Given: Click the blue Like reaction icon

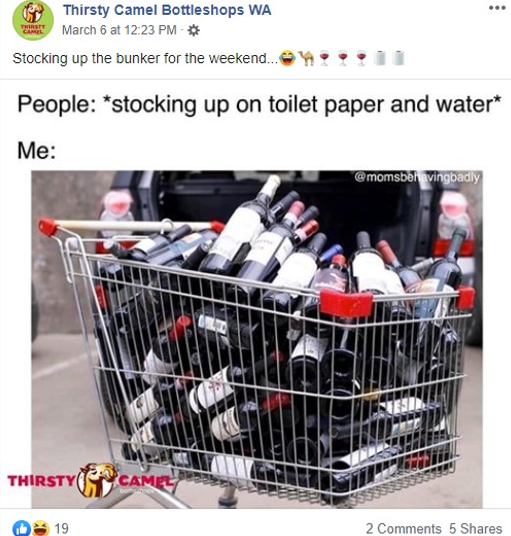Looking at the screenshot, I should pyautogui.click(x=21, y=528).
